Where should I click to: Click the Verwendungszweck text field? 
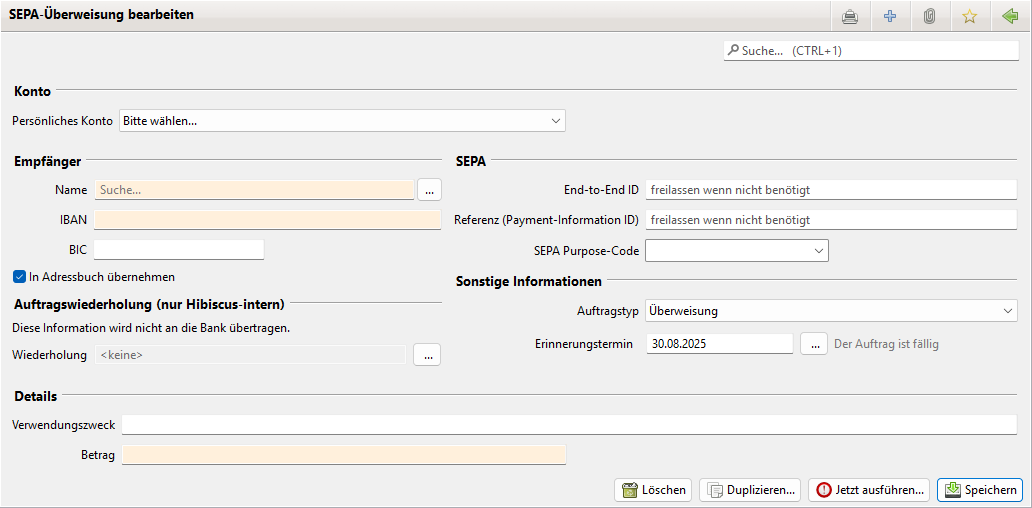click(x=569, y=425)
